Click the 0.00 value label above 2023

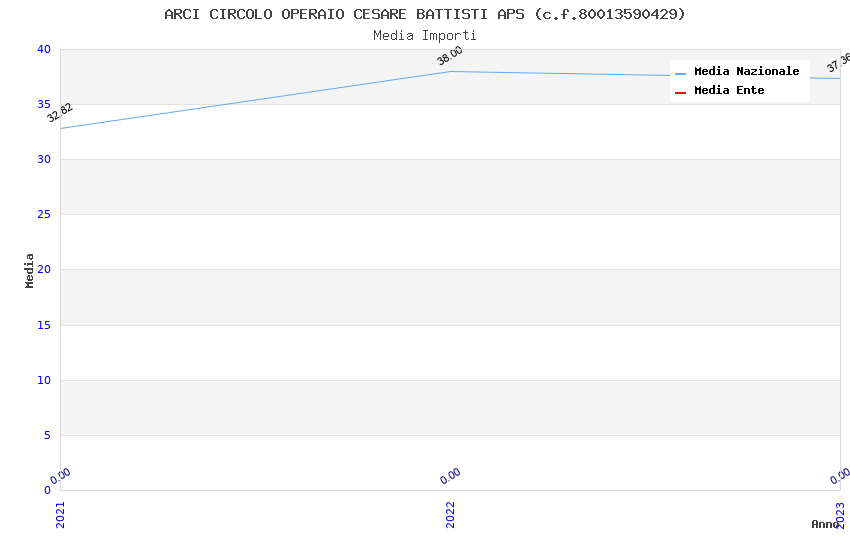(839, 476)
